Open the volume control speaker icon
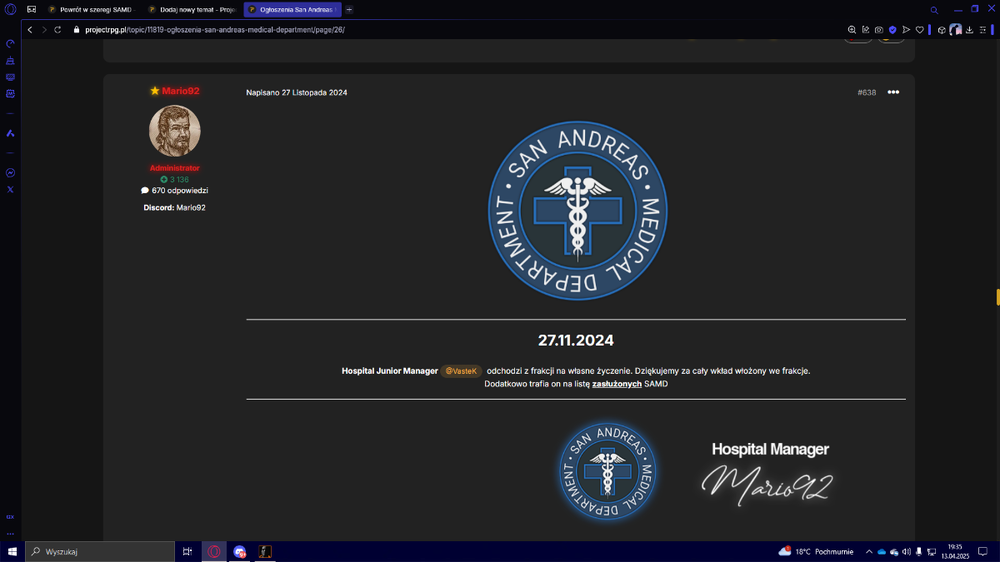The height and width of the screenshot is (562, 1000). (x=906, y=552)
